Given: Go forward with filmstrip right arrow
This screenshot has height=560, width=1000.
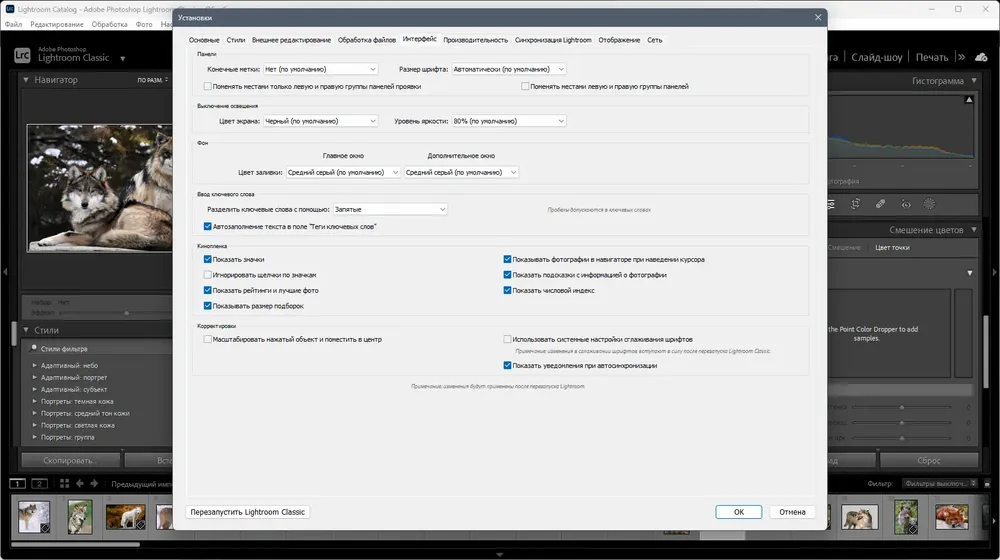Looking at the screenshot, I should pyautogui.click(x=94, y=483).
